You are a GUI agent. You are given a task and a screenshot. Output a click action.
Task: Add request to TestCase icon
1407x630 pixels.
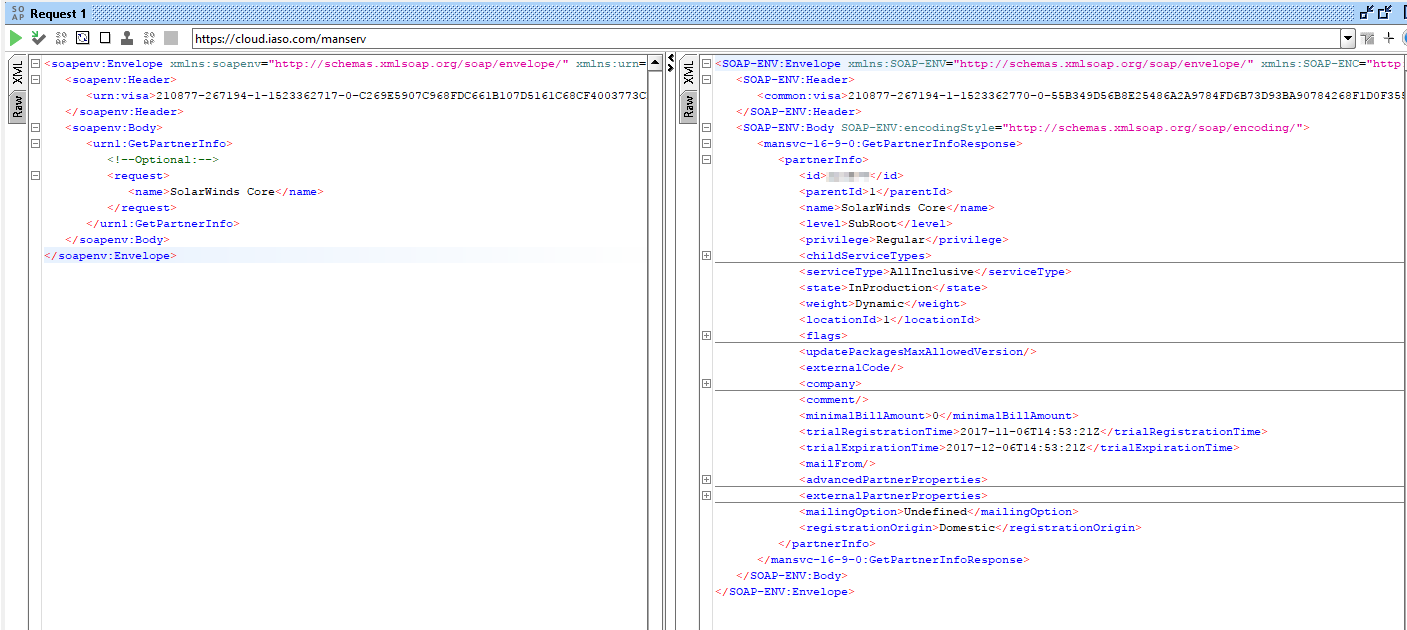[38, 38]
